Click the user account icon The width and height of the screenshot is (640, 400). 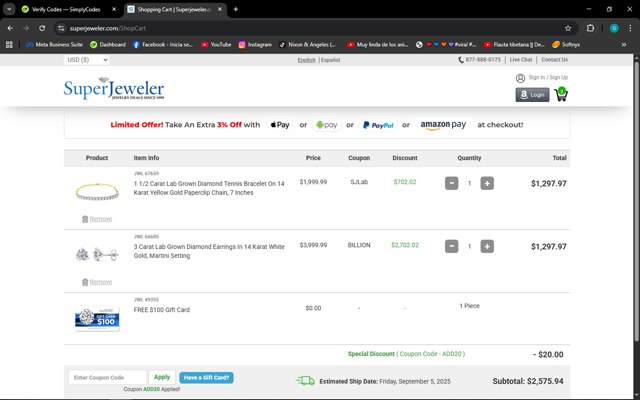click(520, 78)
